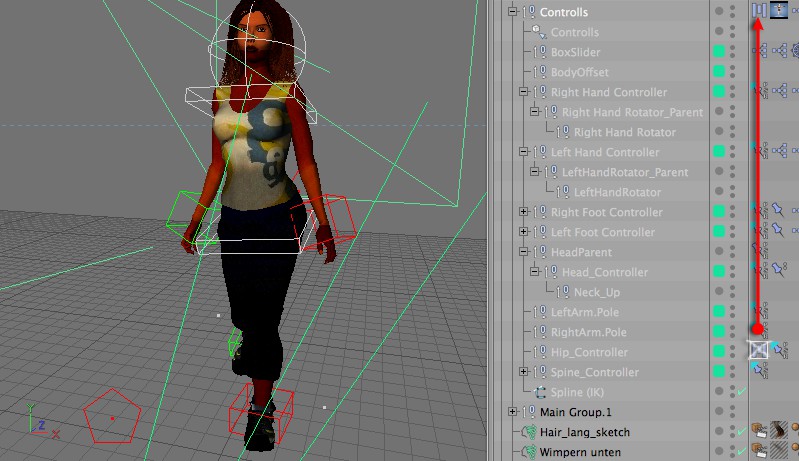The height and width of the screenshot is (461, 799).
Task: Expand Right Foot Controller
Action: 523,211
